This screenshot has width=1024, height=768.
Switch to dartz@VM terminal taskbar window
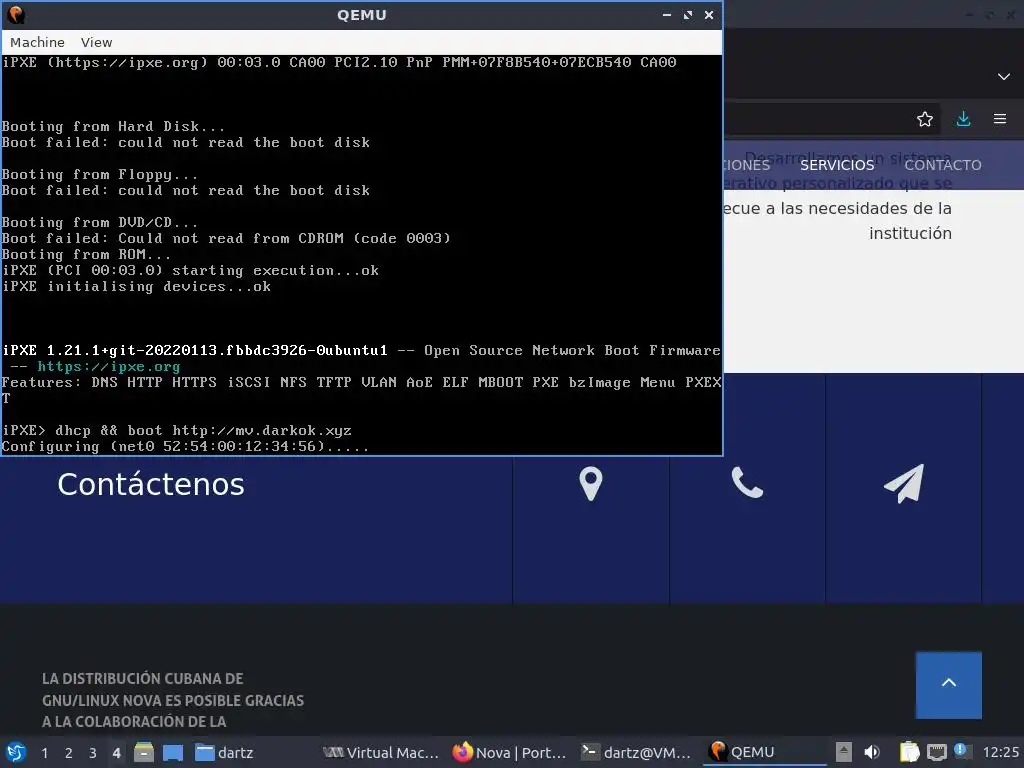pyautogui.click(x=635, y=753)
